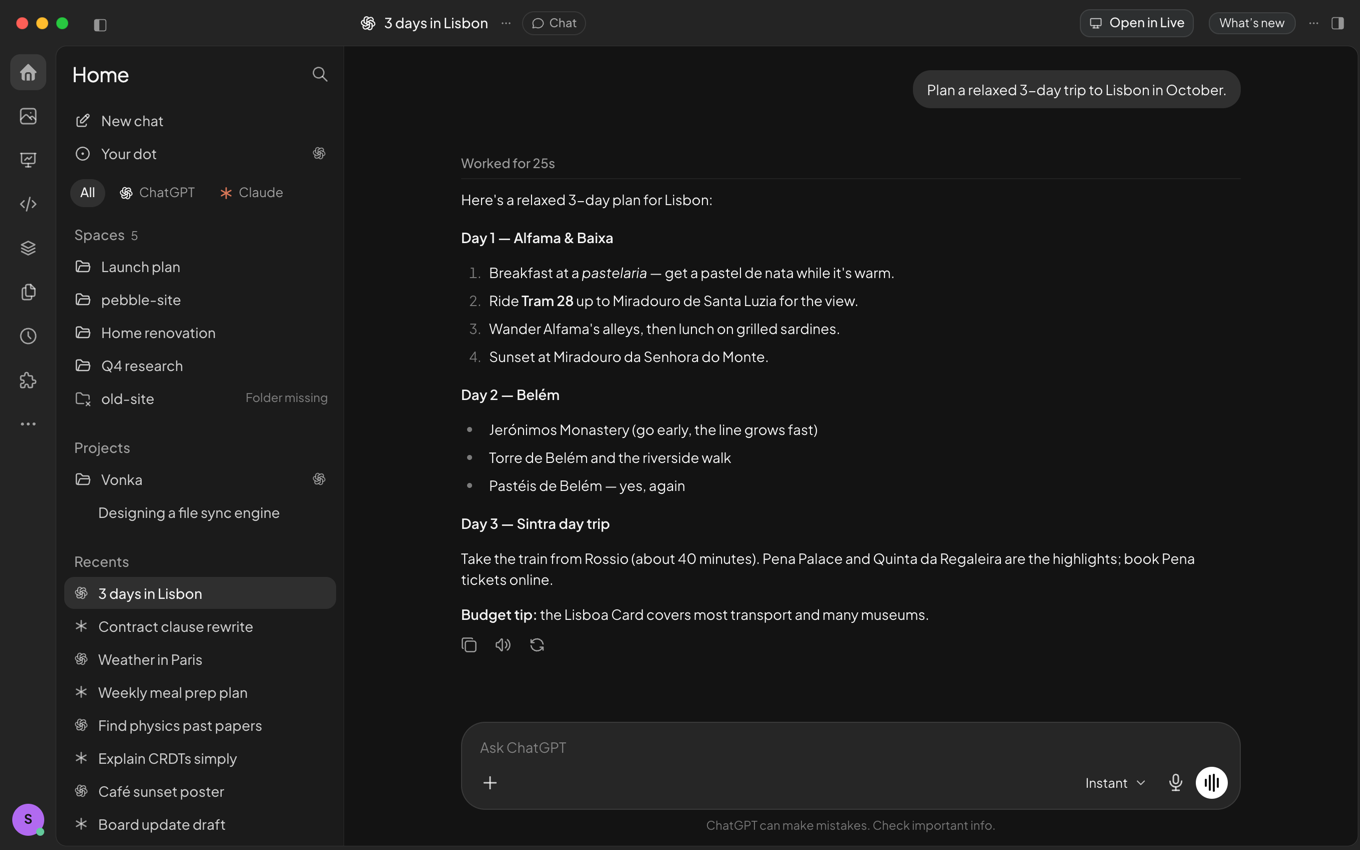Start voice mode with waveform button
The width and height of the screenshot is (1360, 850).
coord(1212,783)
